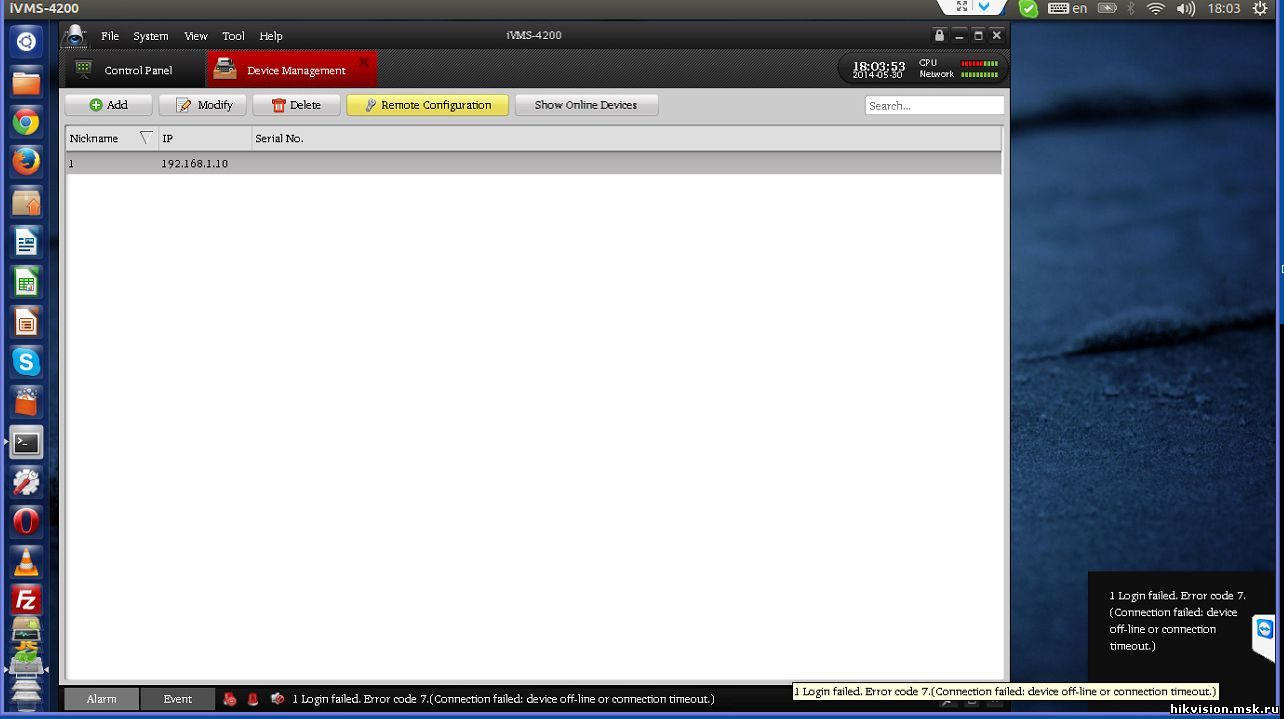Launch VLC media player from the dock

click(26, 562)
